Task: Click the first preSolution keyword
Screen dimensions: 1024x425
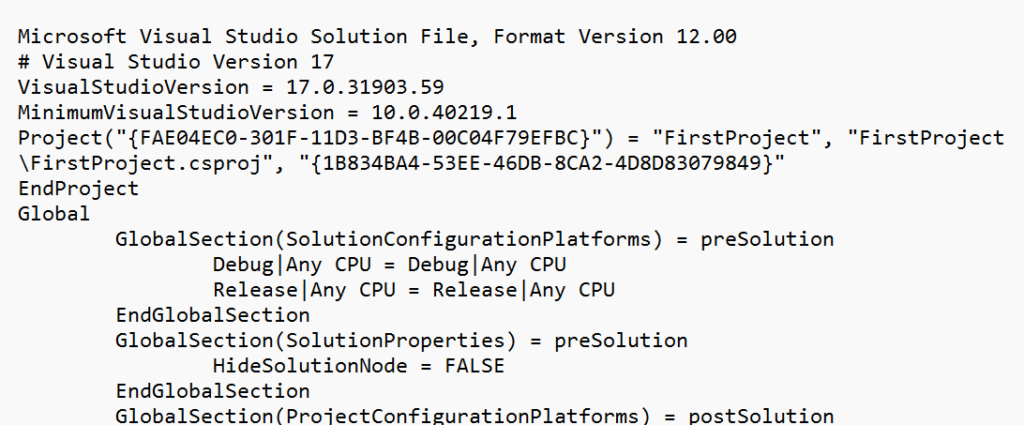Action: click(x=767, y=240)
